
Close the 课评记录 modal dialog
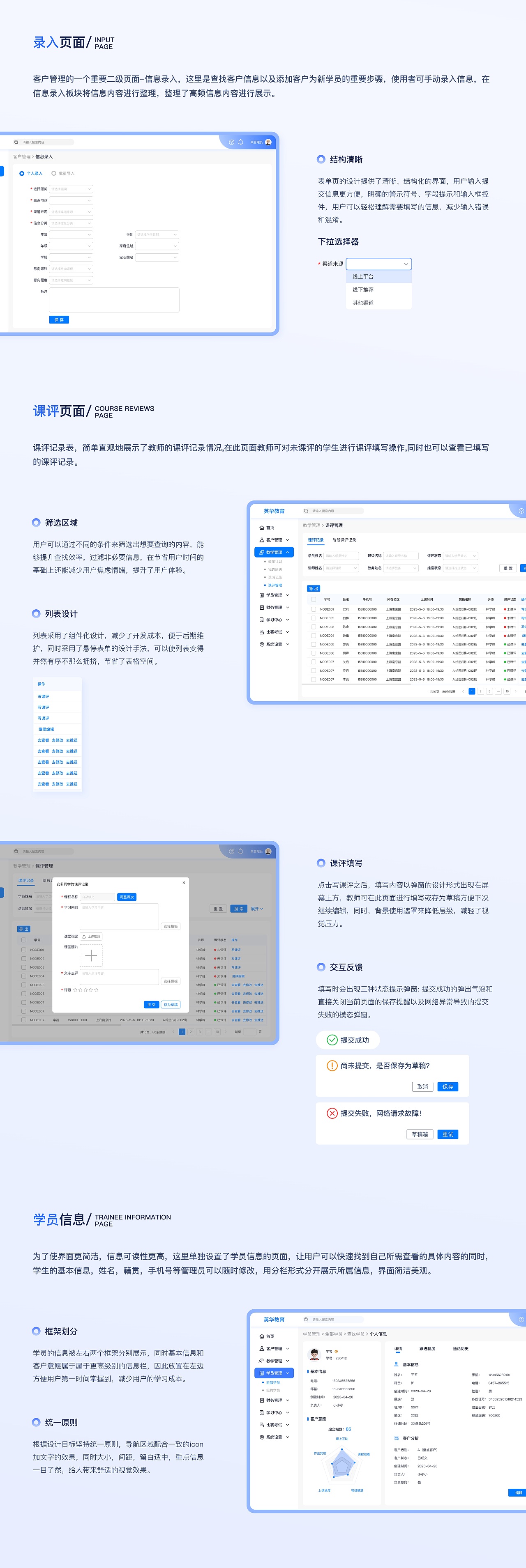183,883
